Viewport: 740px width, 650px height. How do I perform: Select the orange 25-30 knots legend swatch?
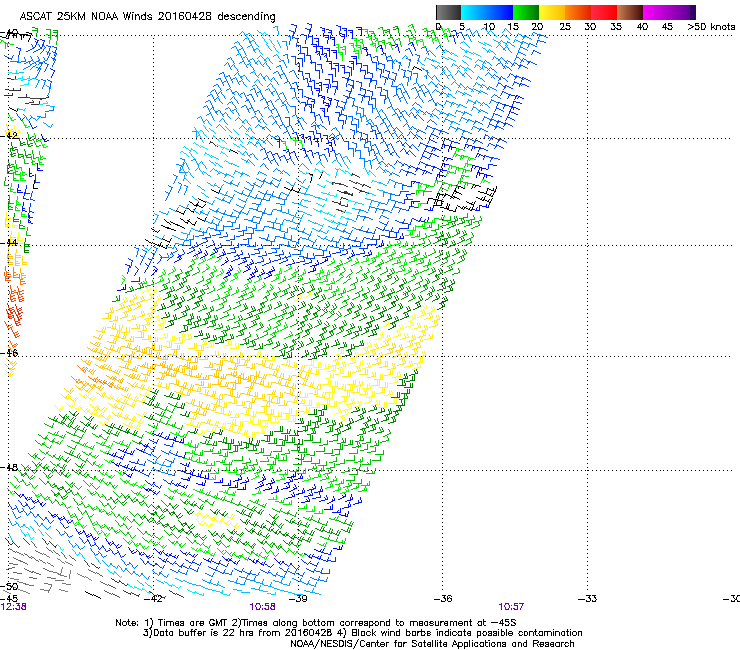point(578,12)
